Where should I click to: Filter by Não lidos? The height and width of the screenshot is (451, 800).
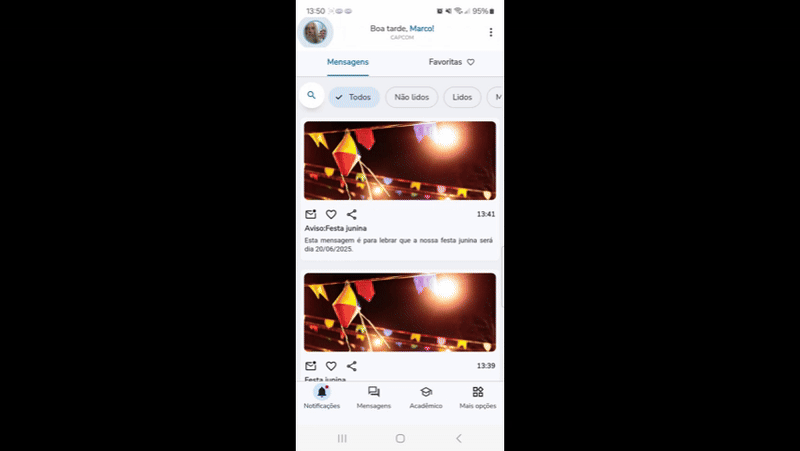(412, 97)
